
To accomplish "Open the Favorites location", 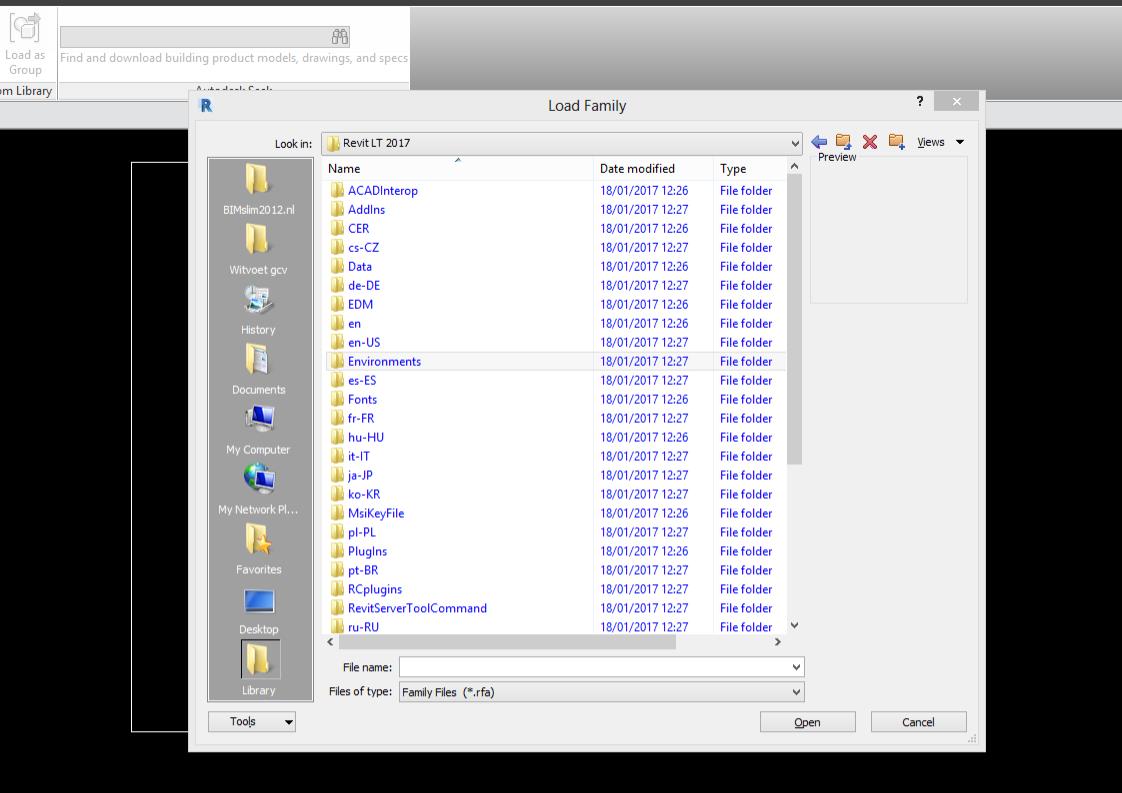I will click(258, 549).
